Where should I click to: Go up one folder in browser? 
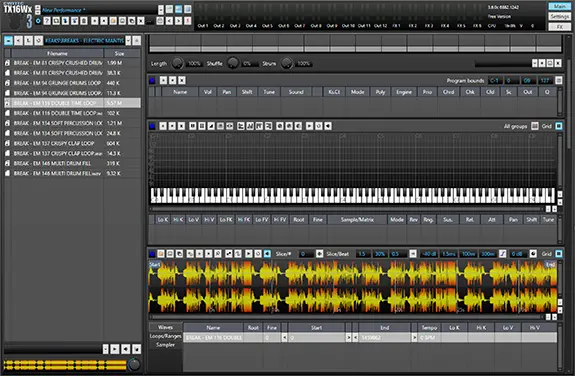tap(28, 40)
